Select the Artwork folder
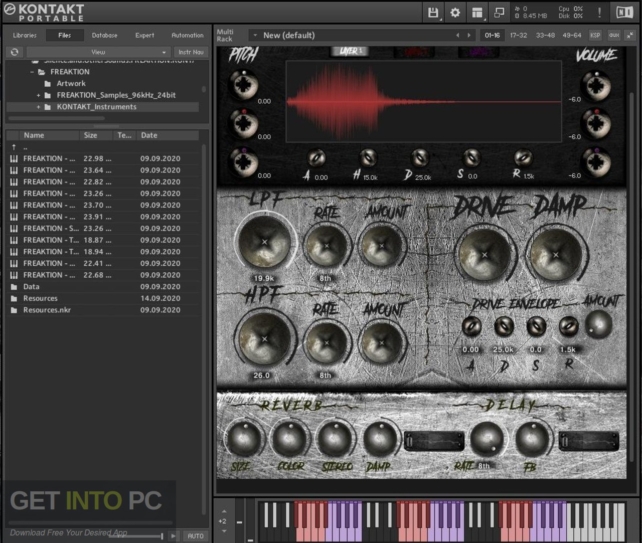Viewport: 642px width, 543px height. tap(71, 84)
